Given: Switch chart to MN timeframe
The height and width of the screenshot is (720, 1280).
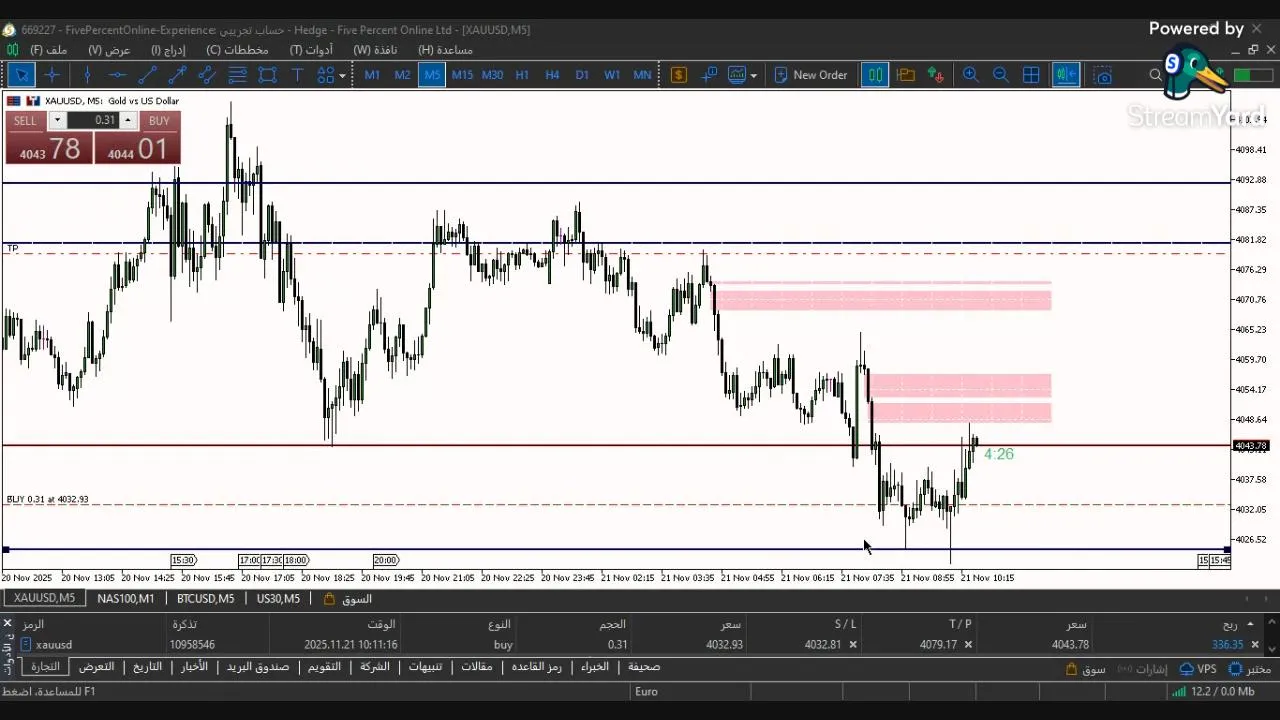Looking at the screenshot, I should [x=642, y=75].
